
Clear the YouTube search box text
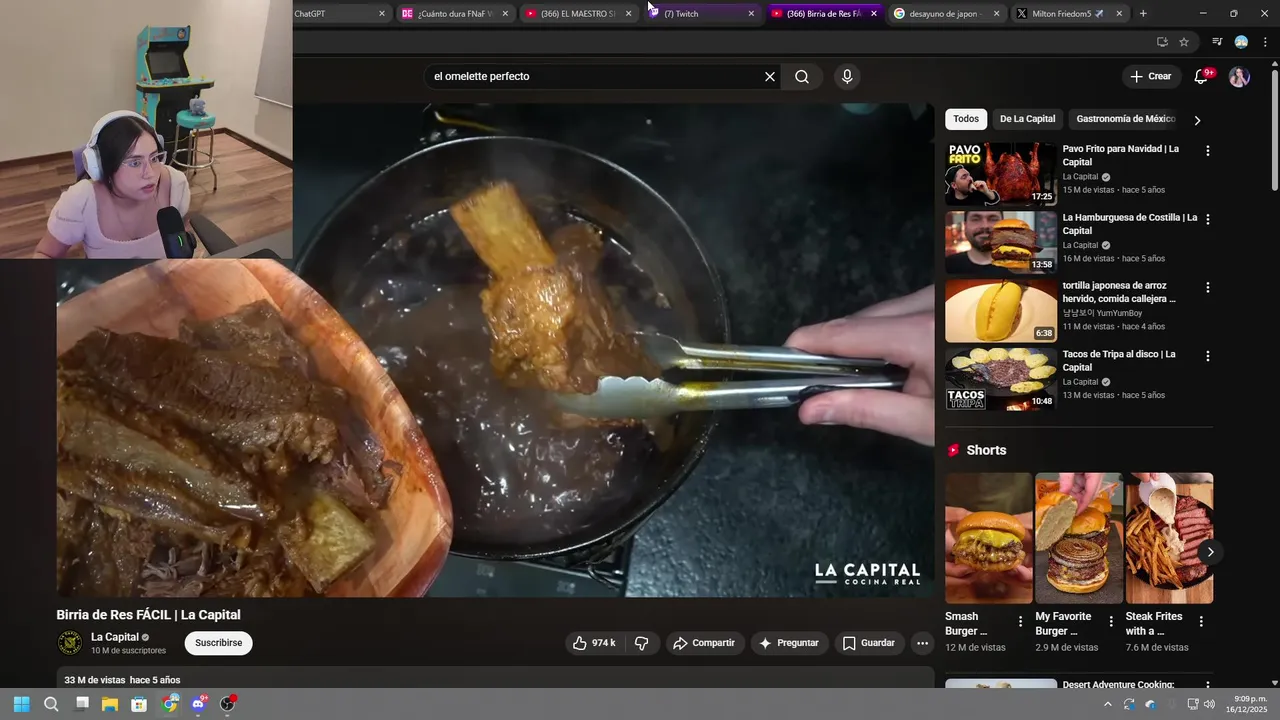coord(770,77)
